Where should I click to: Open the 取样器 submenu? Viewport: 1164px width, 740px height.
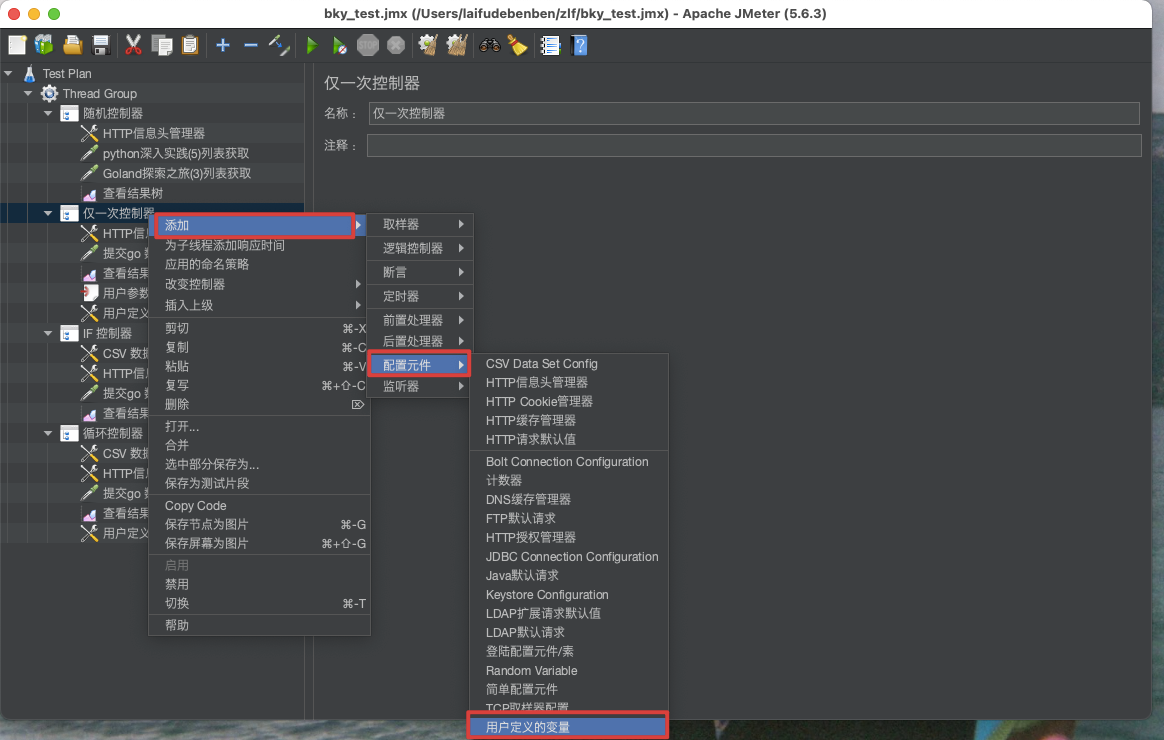(x=419, y=224)
